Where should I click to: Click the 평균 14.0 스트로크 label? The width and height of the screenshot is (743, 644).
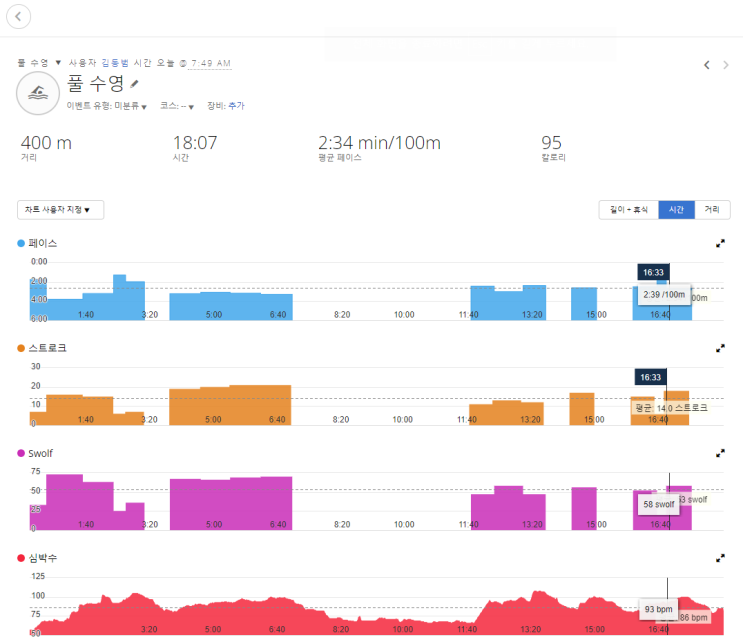click(x=671, y=408)
